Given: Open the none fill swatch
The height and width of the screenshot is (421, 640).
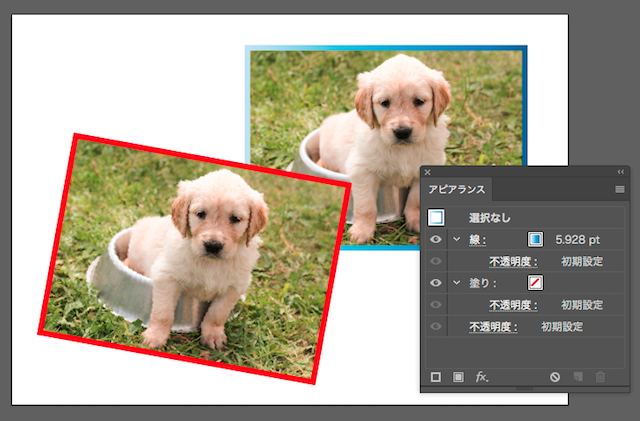Looking at the screenshot, I should 535,283.
